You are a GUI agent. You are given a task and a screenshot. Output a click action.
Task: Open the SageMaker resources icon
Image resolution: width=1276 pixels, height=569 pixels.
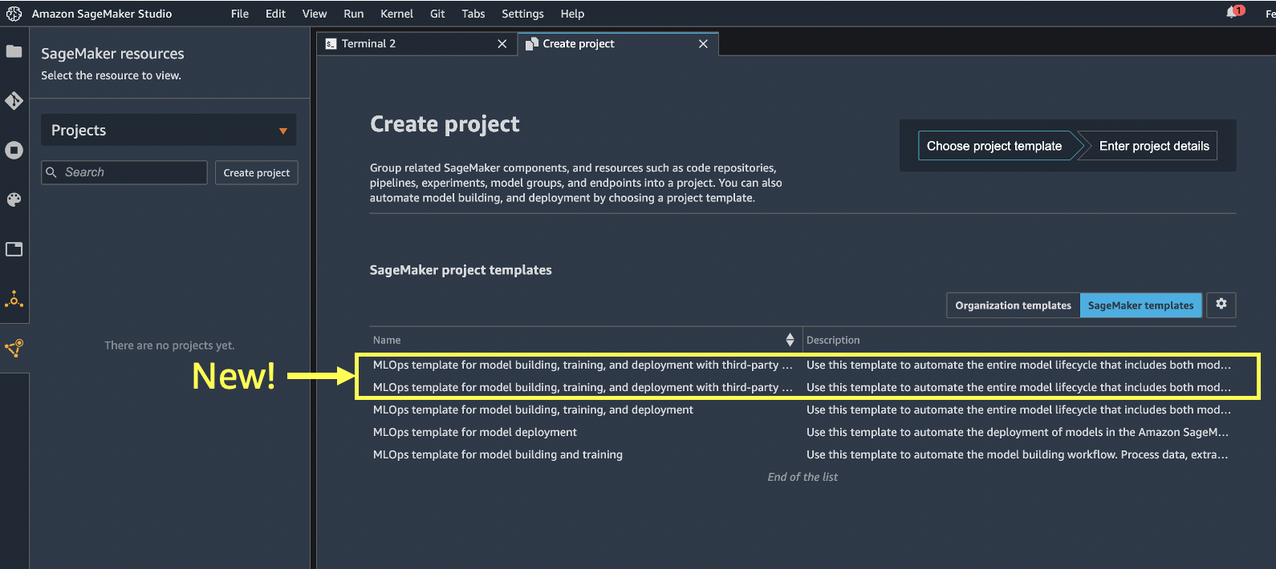coord(14,348)
